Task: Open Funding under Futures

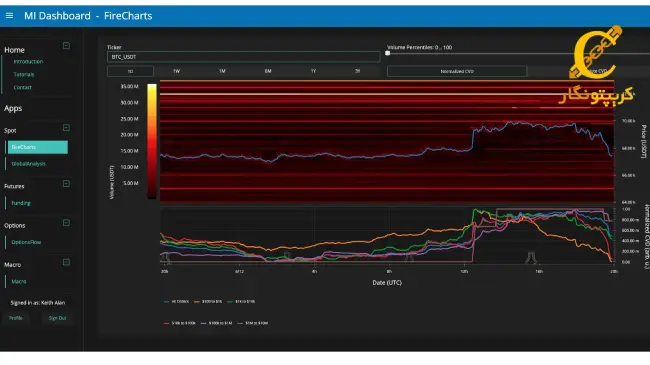Action: (x=21, y=203)
